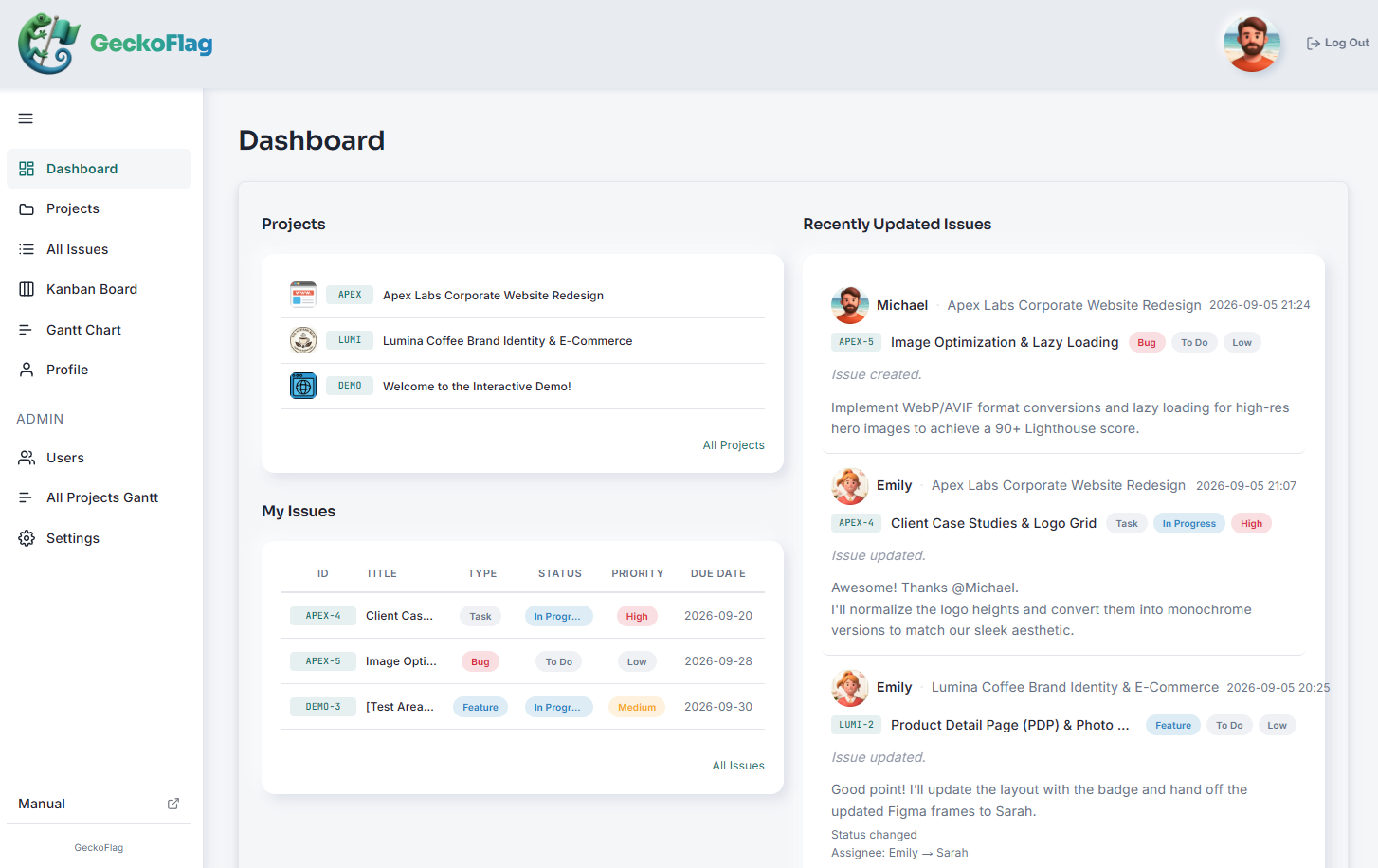Open Kanban Board from sidebar
The image size is (1378, 868).
coord(99,289)
